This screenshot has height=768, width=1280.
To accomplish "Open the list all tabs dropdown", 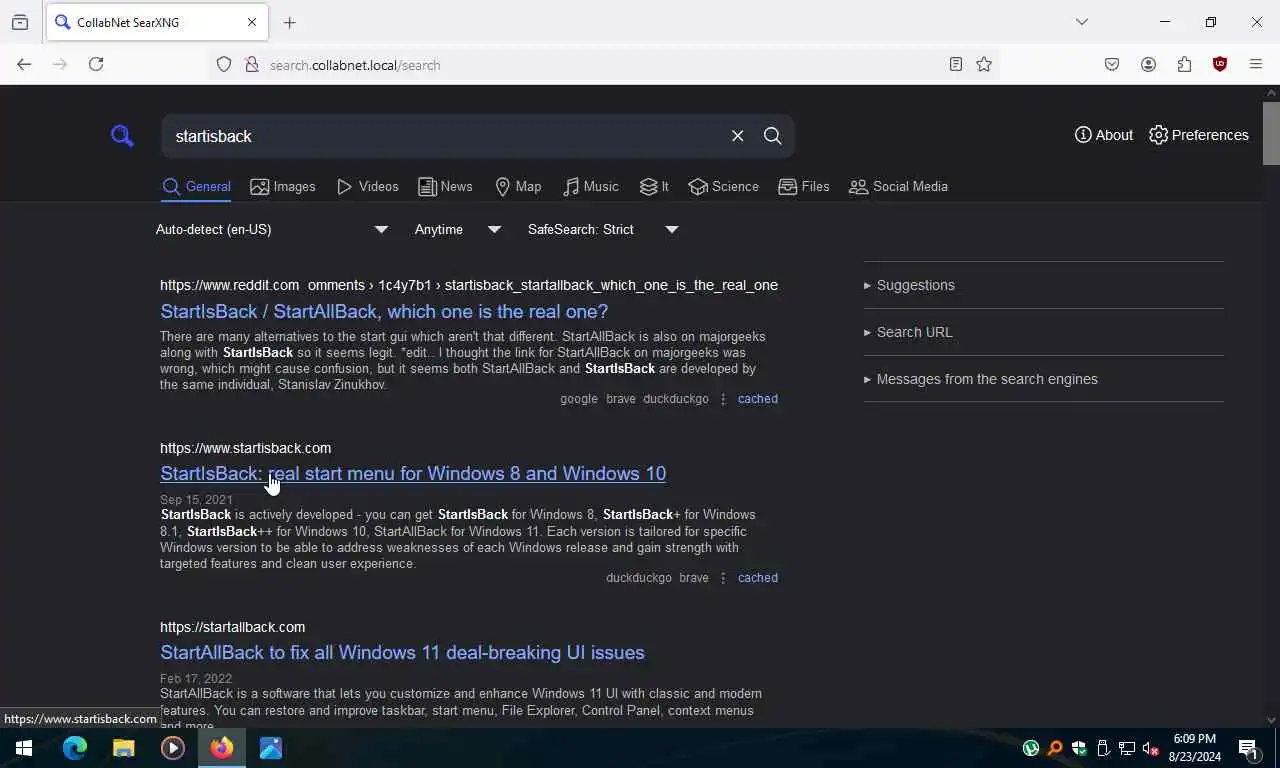I will point(1082,22).
